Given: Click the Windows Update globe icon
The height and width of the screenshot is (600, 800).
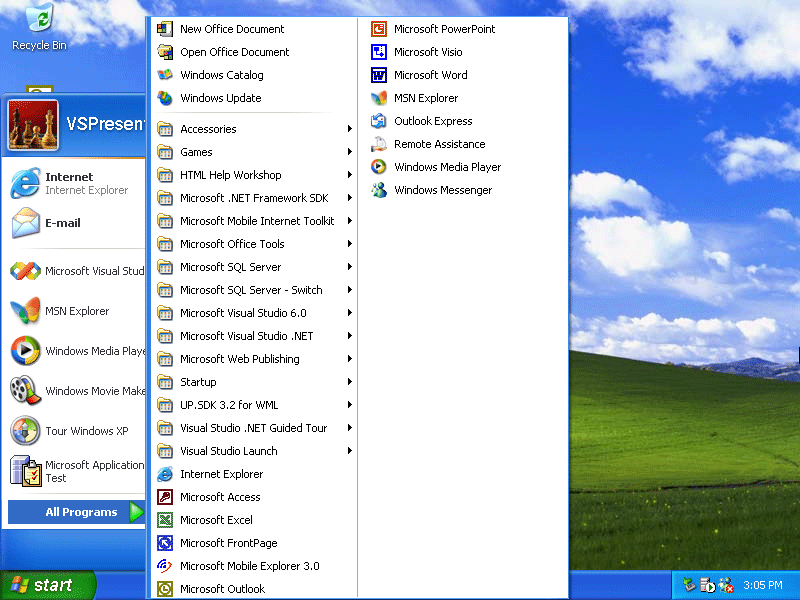Looking at the screenshot, I should click(165, 98).
